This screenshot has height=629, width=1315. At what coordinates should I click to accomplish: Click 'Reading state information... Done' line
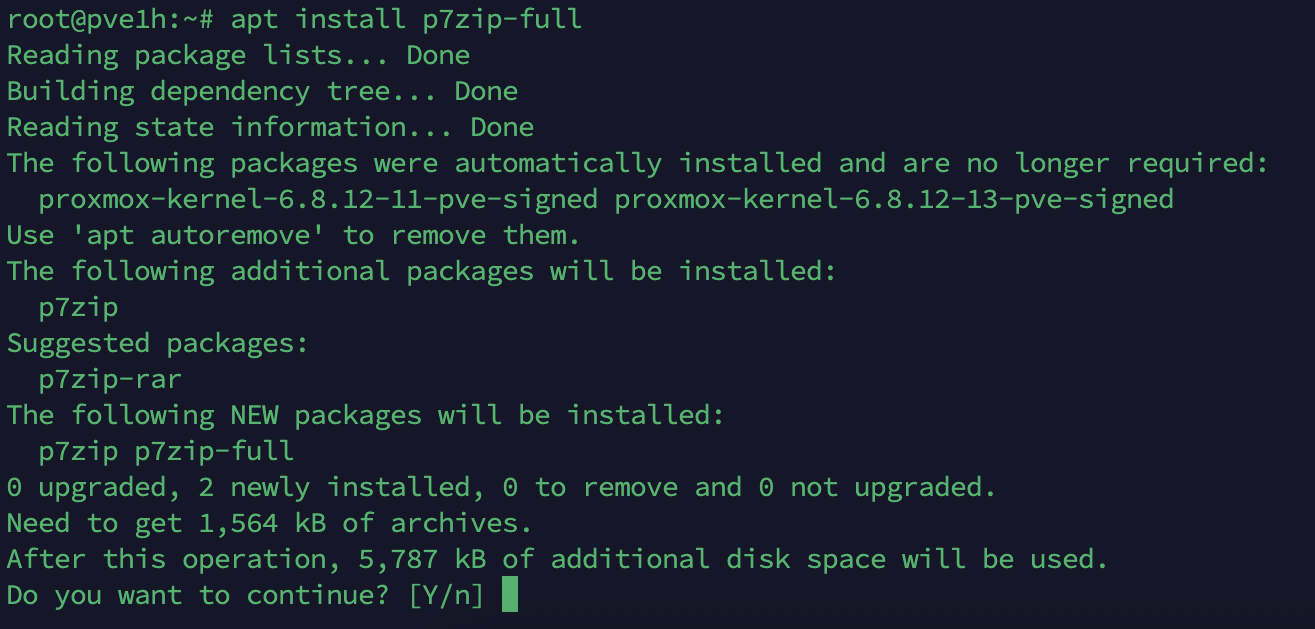[x=270, y=127]
